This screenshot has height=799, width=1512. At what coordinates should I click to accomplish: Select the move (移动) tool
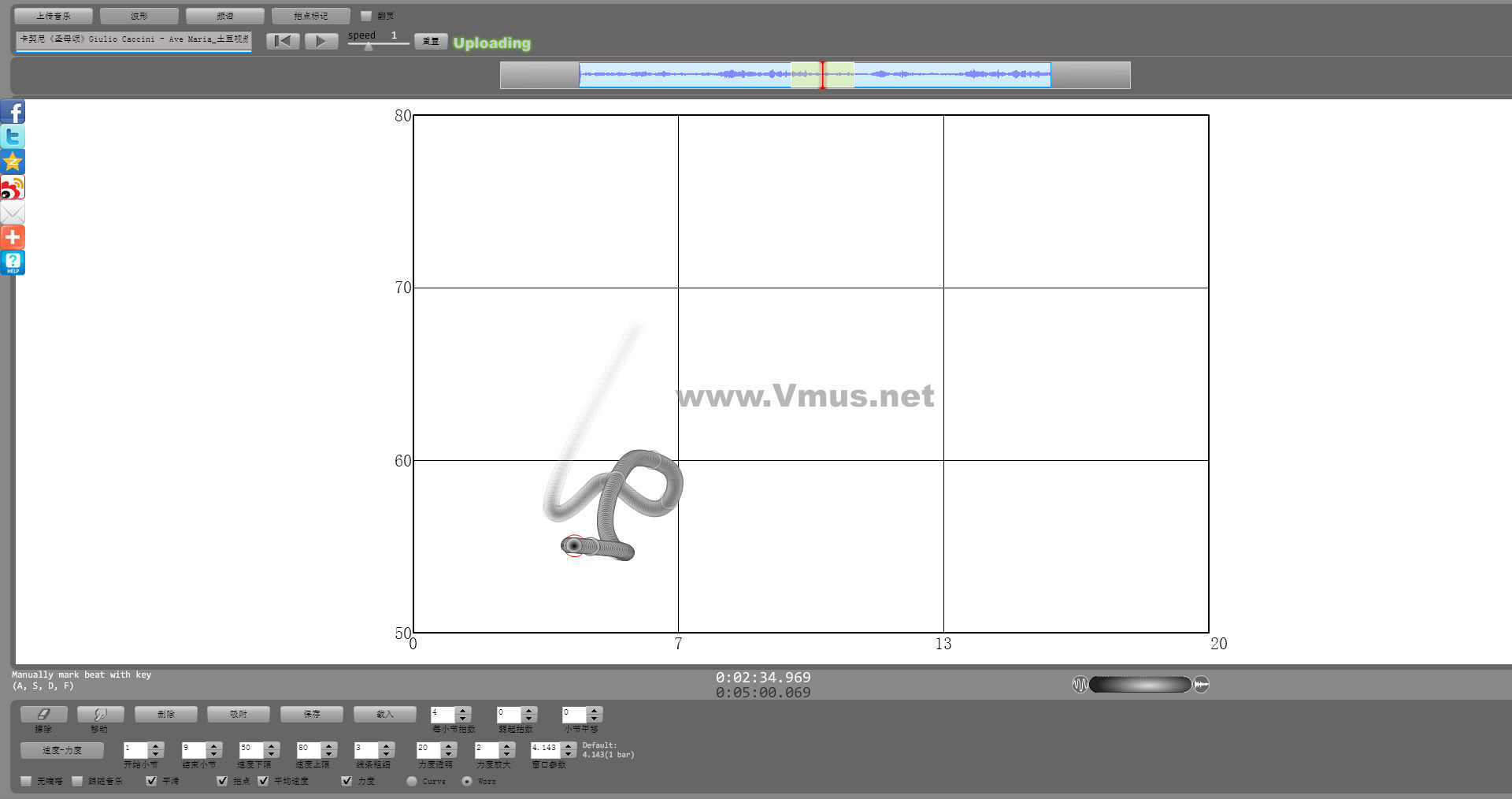tap(100, 714)
